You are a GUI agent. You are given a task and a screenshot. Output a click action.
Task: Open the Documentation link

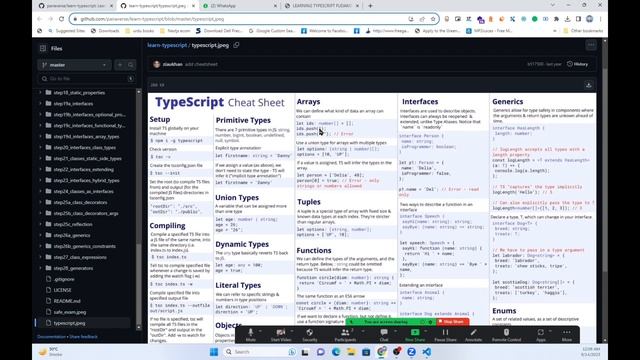[x=51, y=337]
